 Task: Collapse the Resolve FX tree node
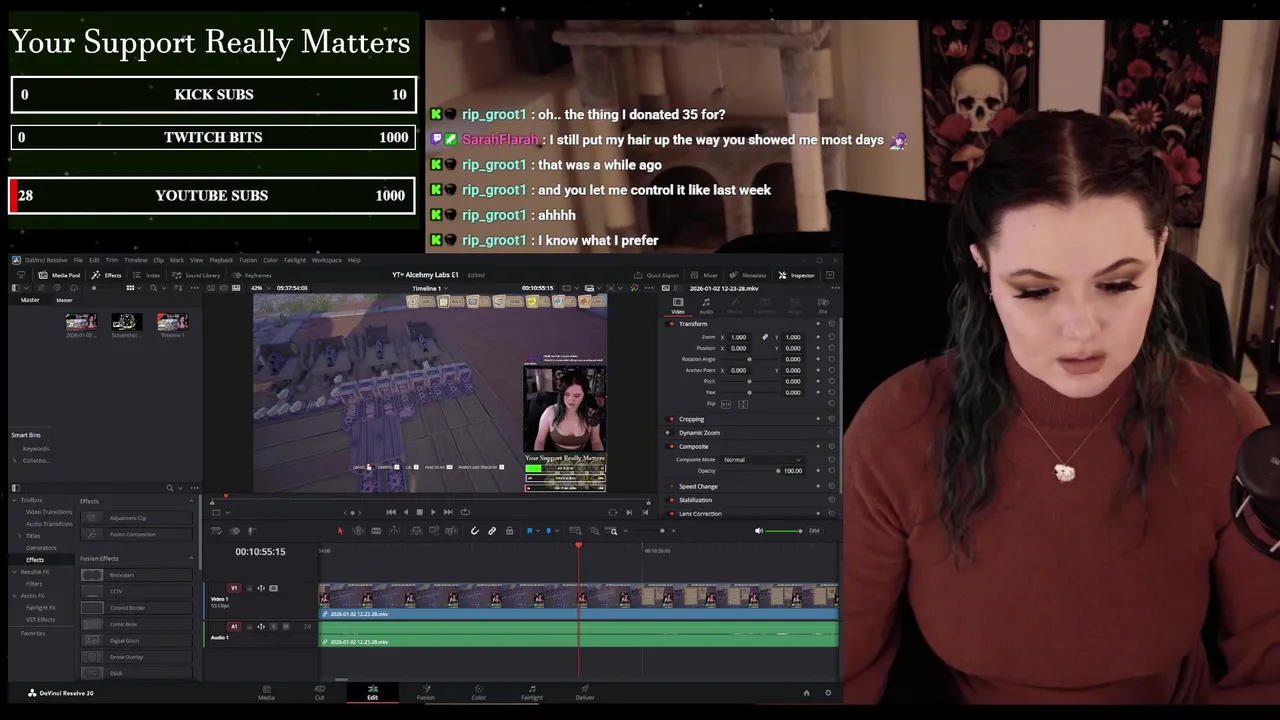coord(15,572)
